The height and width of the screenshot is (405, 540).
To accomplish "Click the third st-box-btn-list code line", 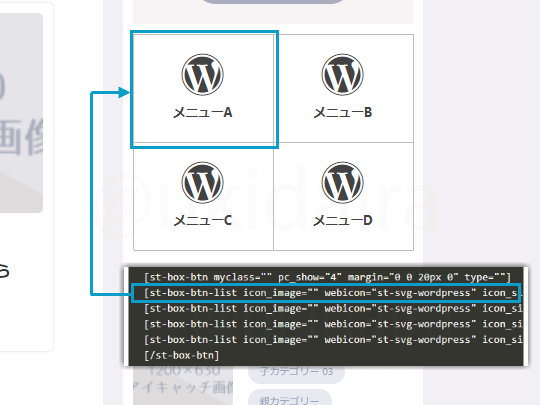I will pyautogui.click(x=333, y=324).
